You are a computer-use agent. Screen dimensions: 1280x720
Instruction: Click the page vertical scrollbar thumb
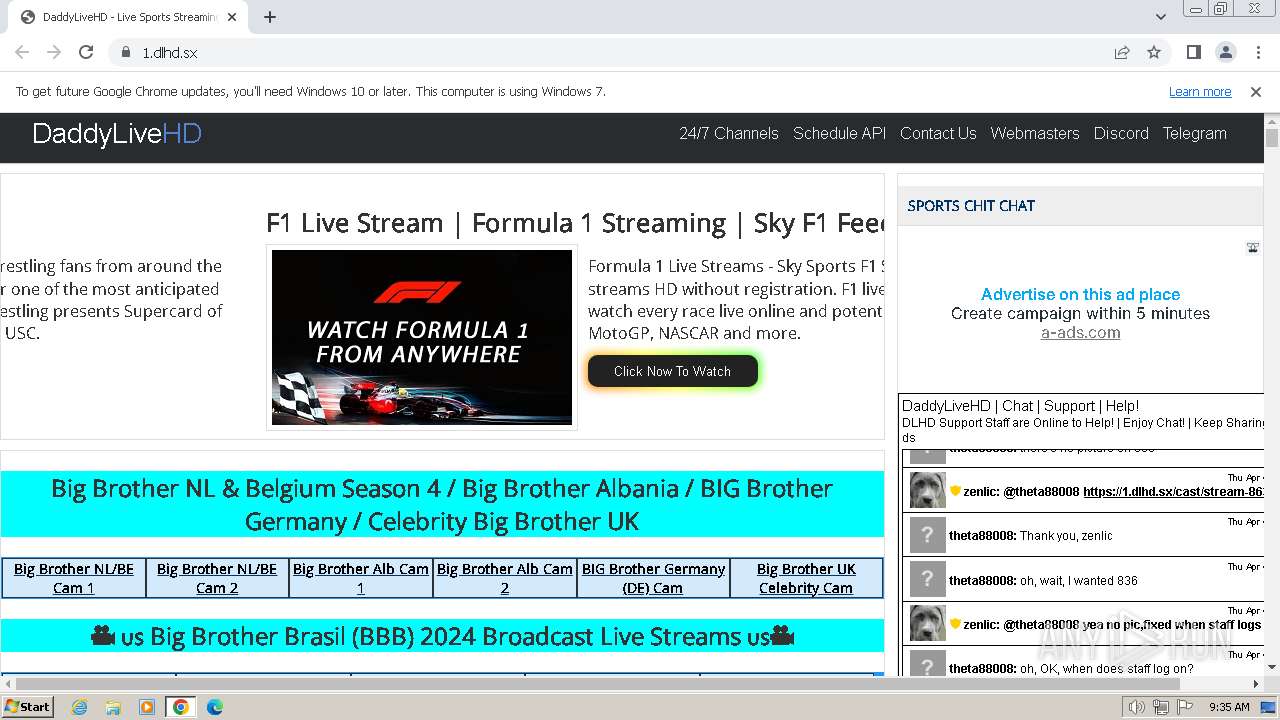(1272, 138)
